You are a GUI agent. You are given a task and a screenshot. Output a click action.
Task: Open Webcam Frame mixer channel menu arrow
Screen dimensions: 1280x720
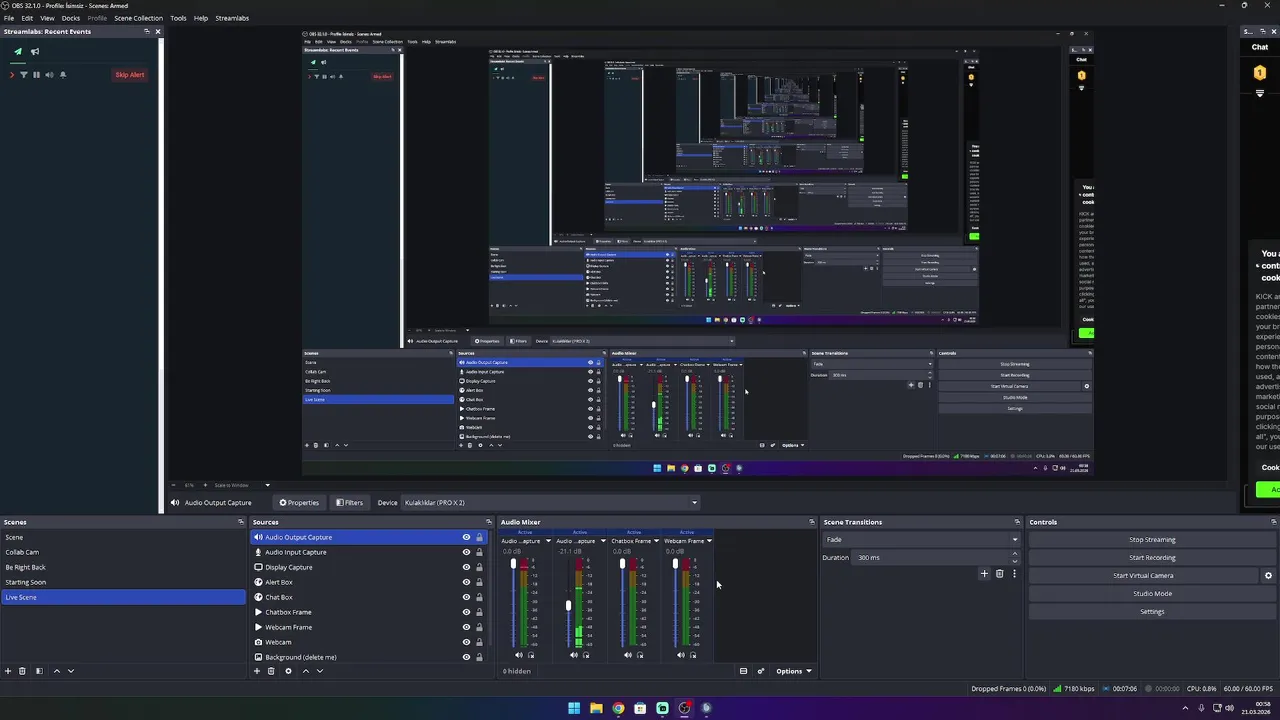(709, 541)
